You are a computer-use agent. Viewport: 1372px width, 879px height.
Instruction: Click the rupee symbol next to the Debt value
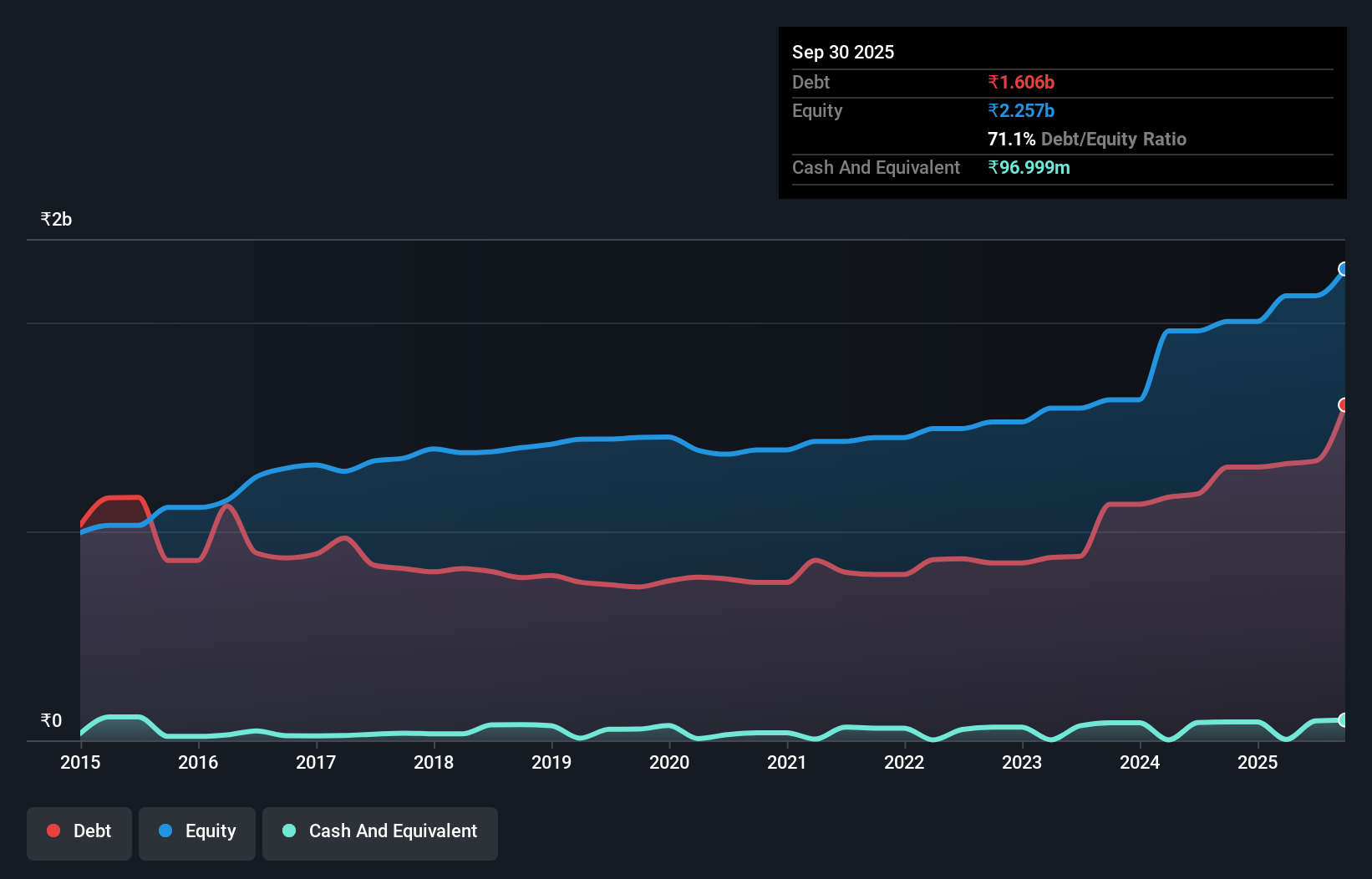pyautogui.click(x=993, y=82)
